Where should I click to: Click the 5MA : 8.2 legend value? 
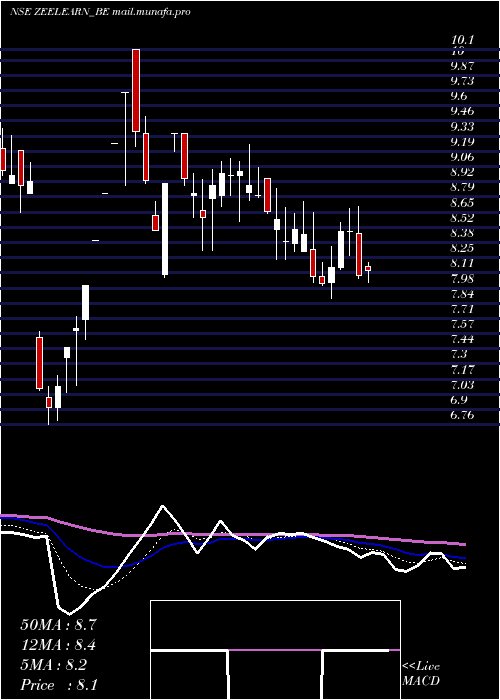(x=54, y=665)
